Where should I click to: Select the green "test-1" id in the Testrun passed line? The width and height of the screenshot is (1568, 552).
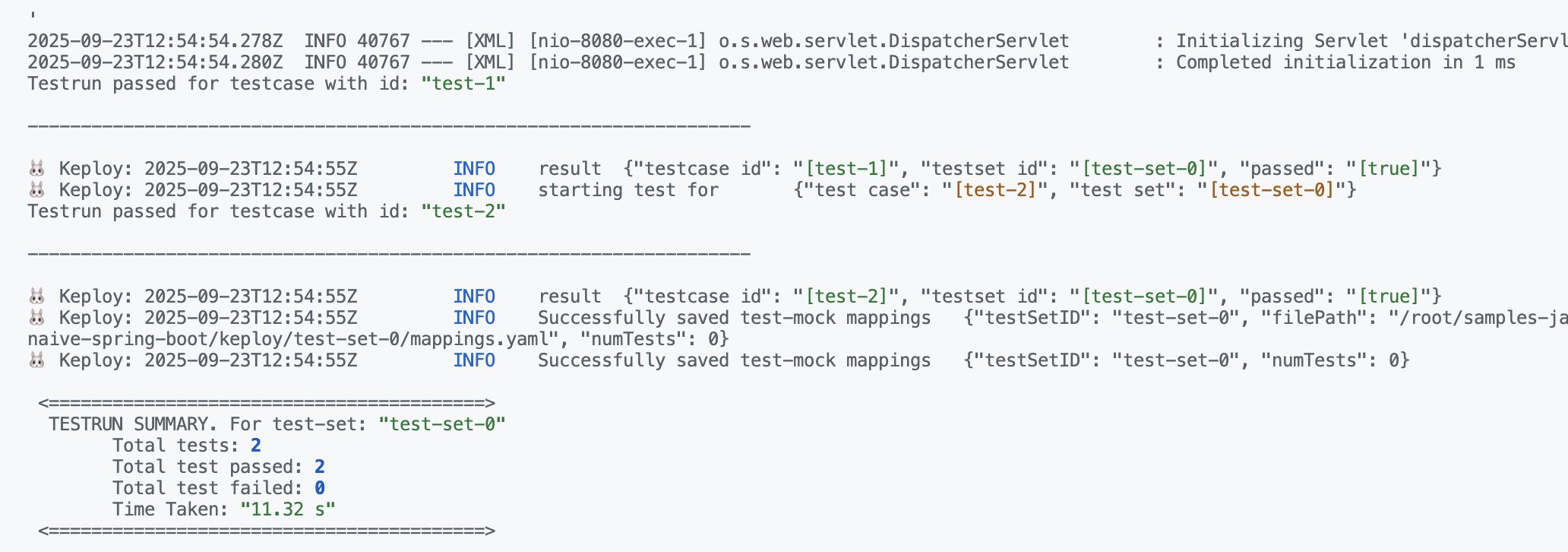pos(463,84)
